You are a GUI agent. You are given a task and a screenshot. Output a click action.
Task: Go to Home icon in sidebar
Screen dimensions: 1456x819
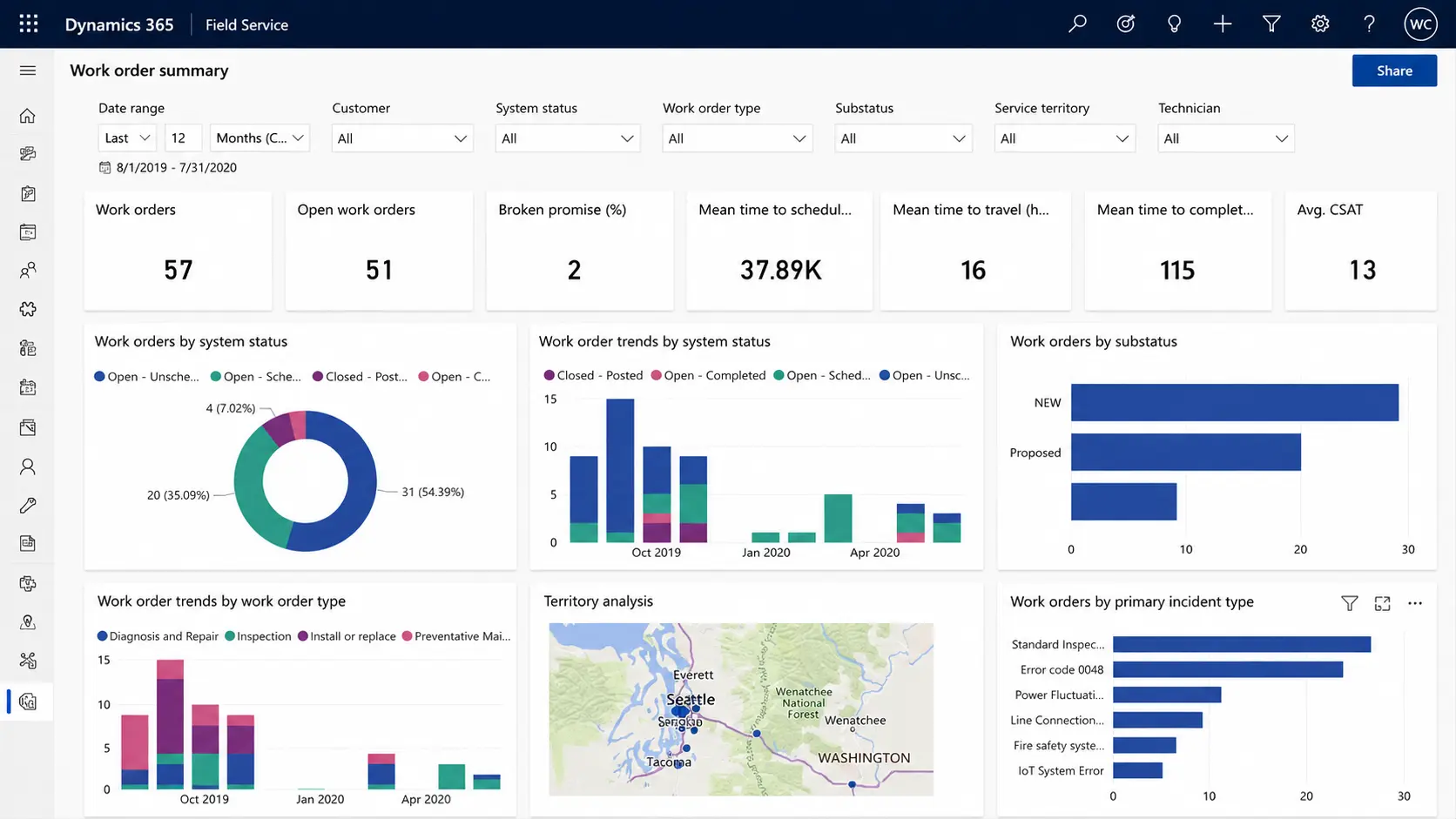[x=28, y=116]
